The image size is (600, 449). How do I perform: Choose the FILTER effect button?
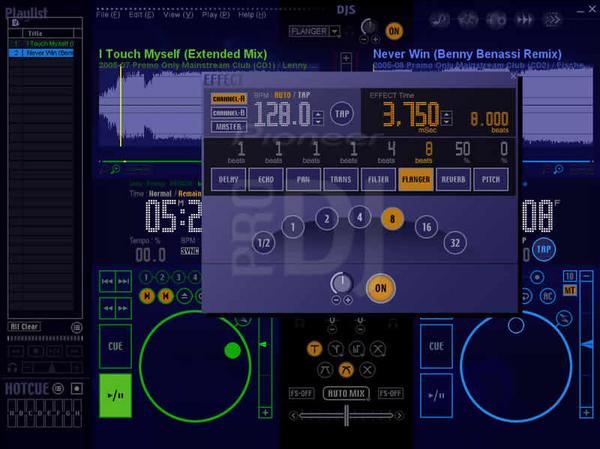point(378,179)
